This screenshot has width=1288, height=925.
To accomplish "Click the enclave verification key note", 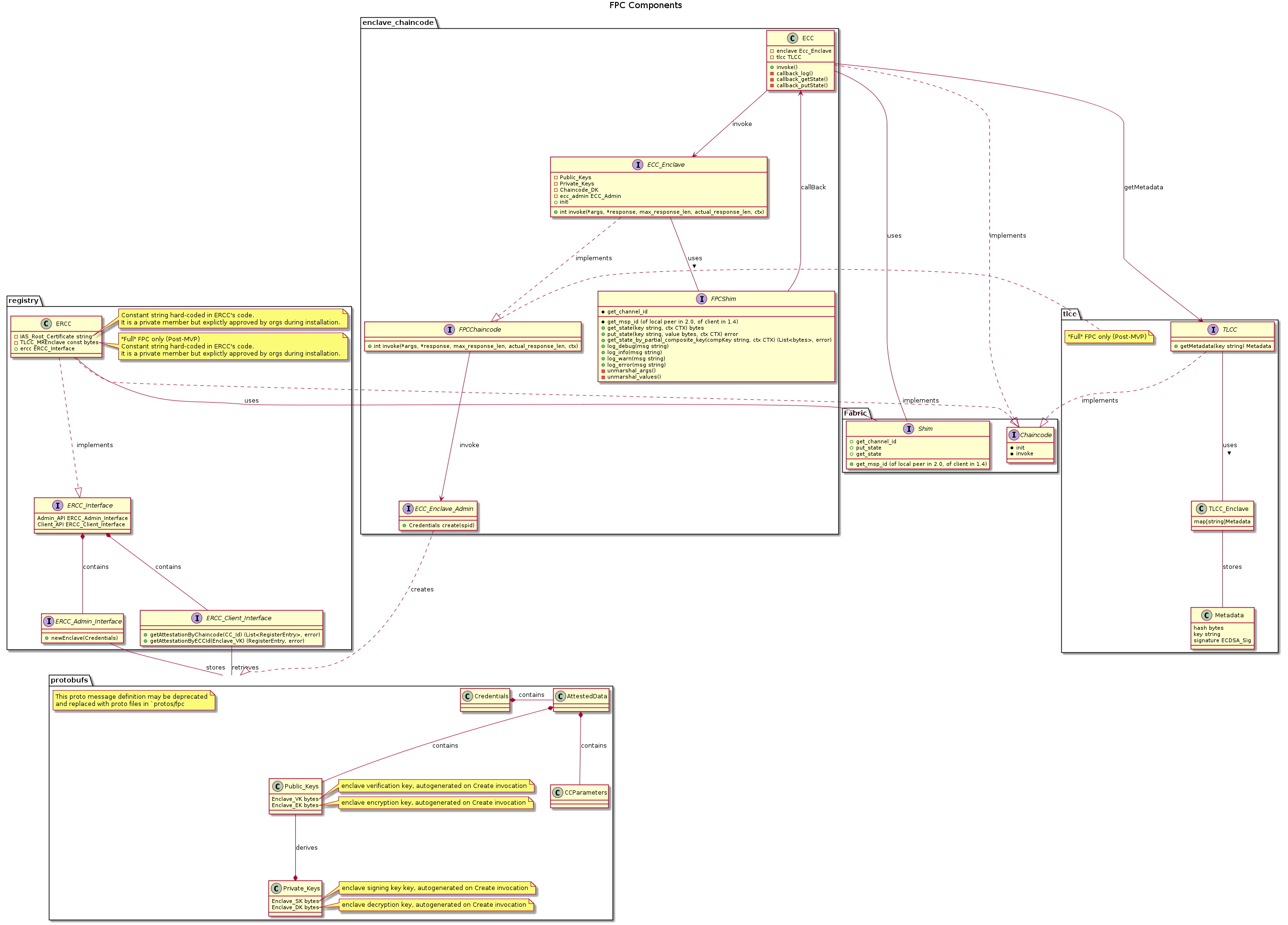I will pos(436,786).
